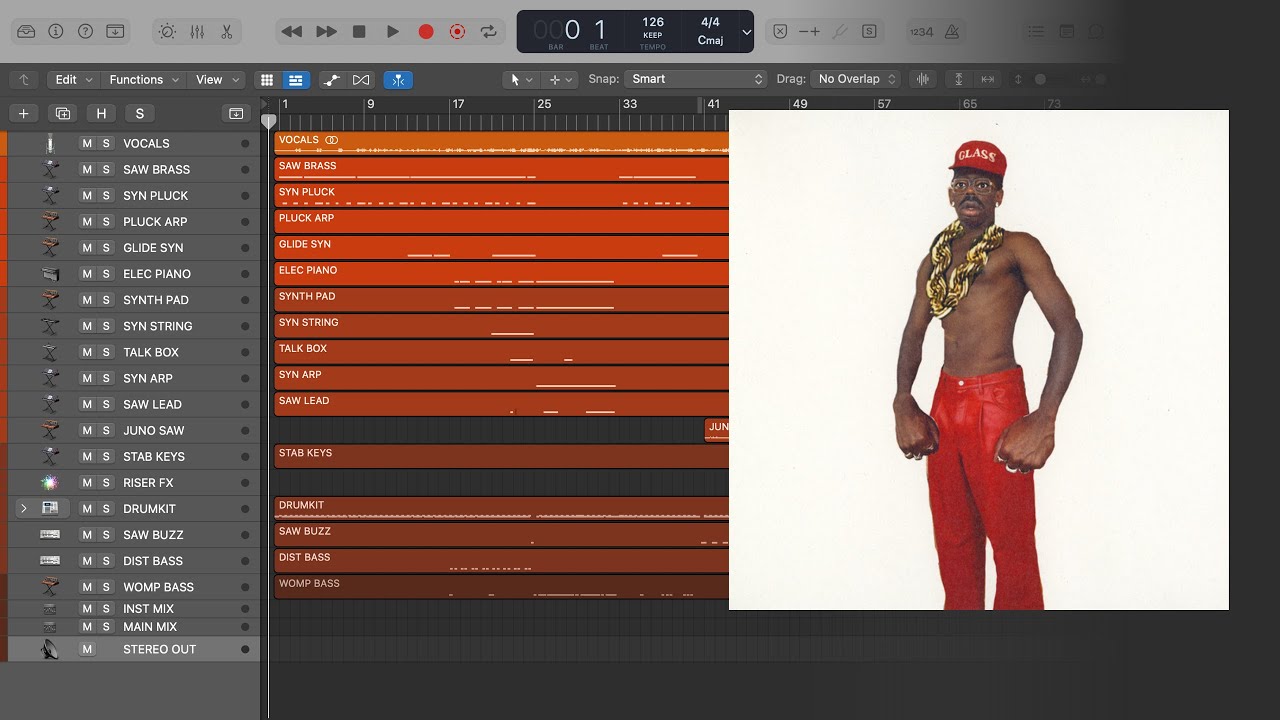
Task: Toggle Waveform Zoom icon
Action: [x=922, y=80]
